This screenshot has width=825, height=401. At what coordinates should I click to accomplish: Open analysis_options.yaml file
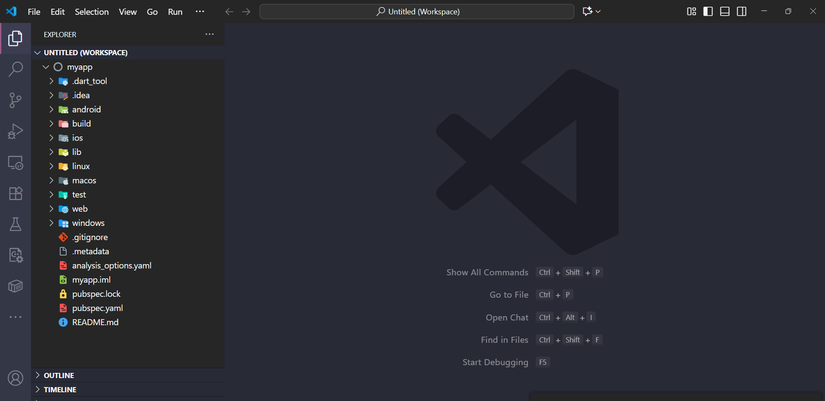(x=128, y=266)
